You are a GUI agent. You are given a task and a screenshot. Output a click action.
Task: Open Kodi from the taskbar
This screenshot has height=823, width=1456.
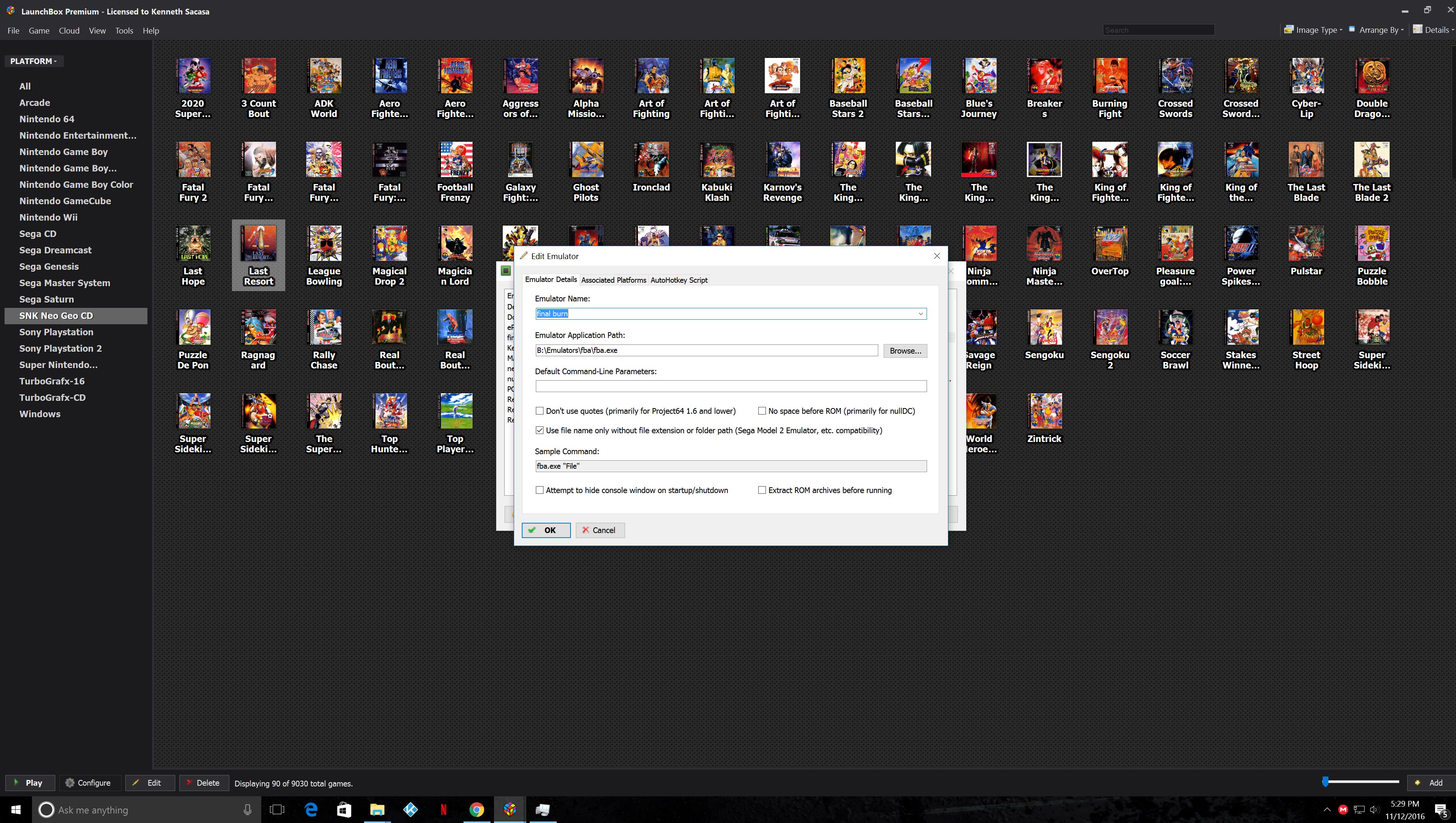[410, 809]
